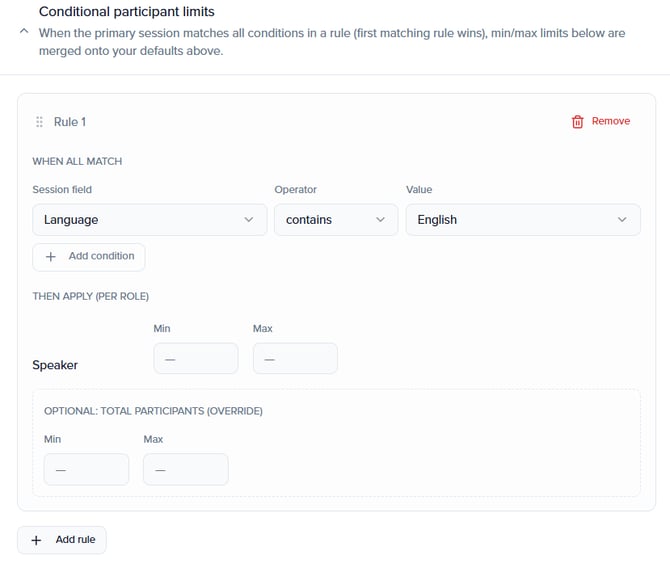
Task: Open the Operator 'contains' dropdown
Action: click(335, 220)
